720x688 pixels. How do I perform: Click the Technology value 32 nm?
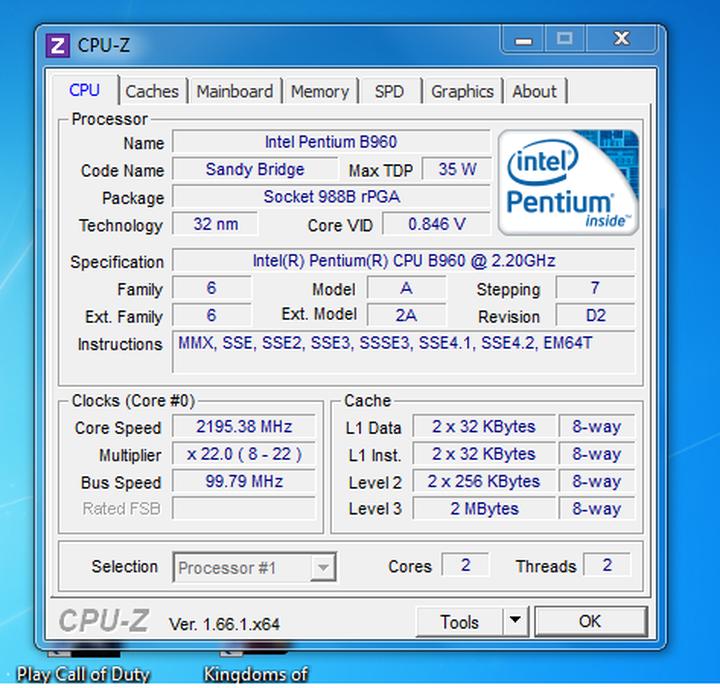(x=215, y=225)
